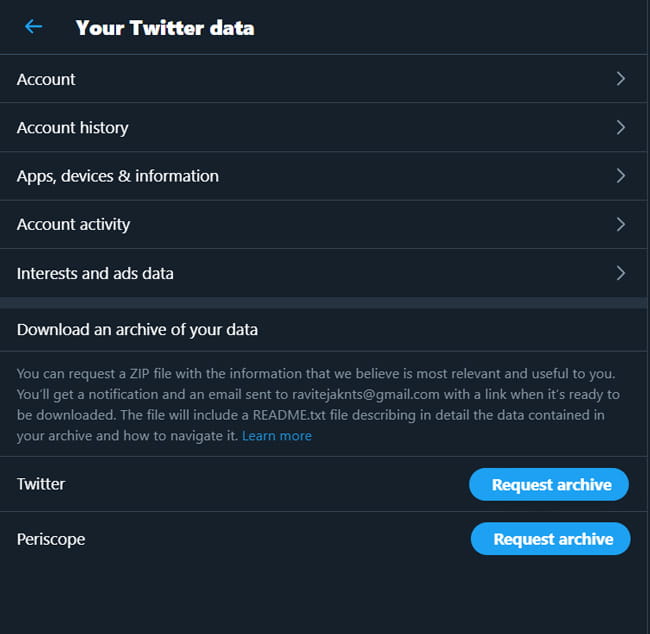
Task: Go to Account activity section
Action: pos(73,224)
